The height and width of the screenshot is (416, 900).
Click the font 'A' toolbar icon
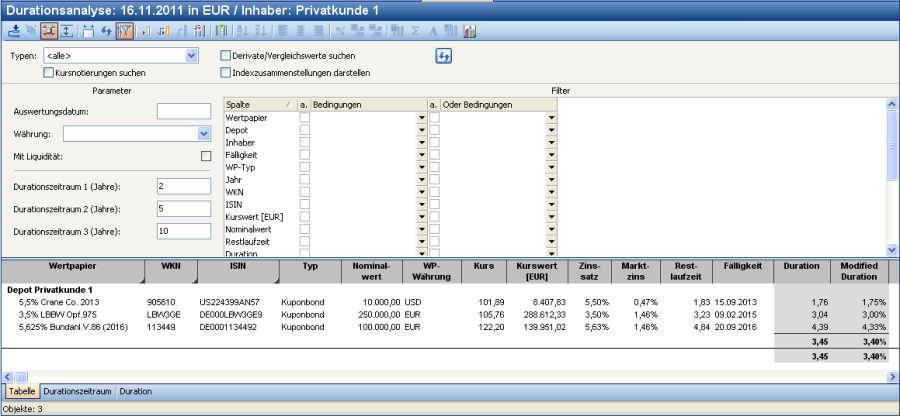point(433,31)
